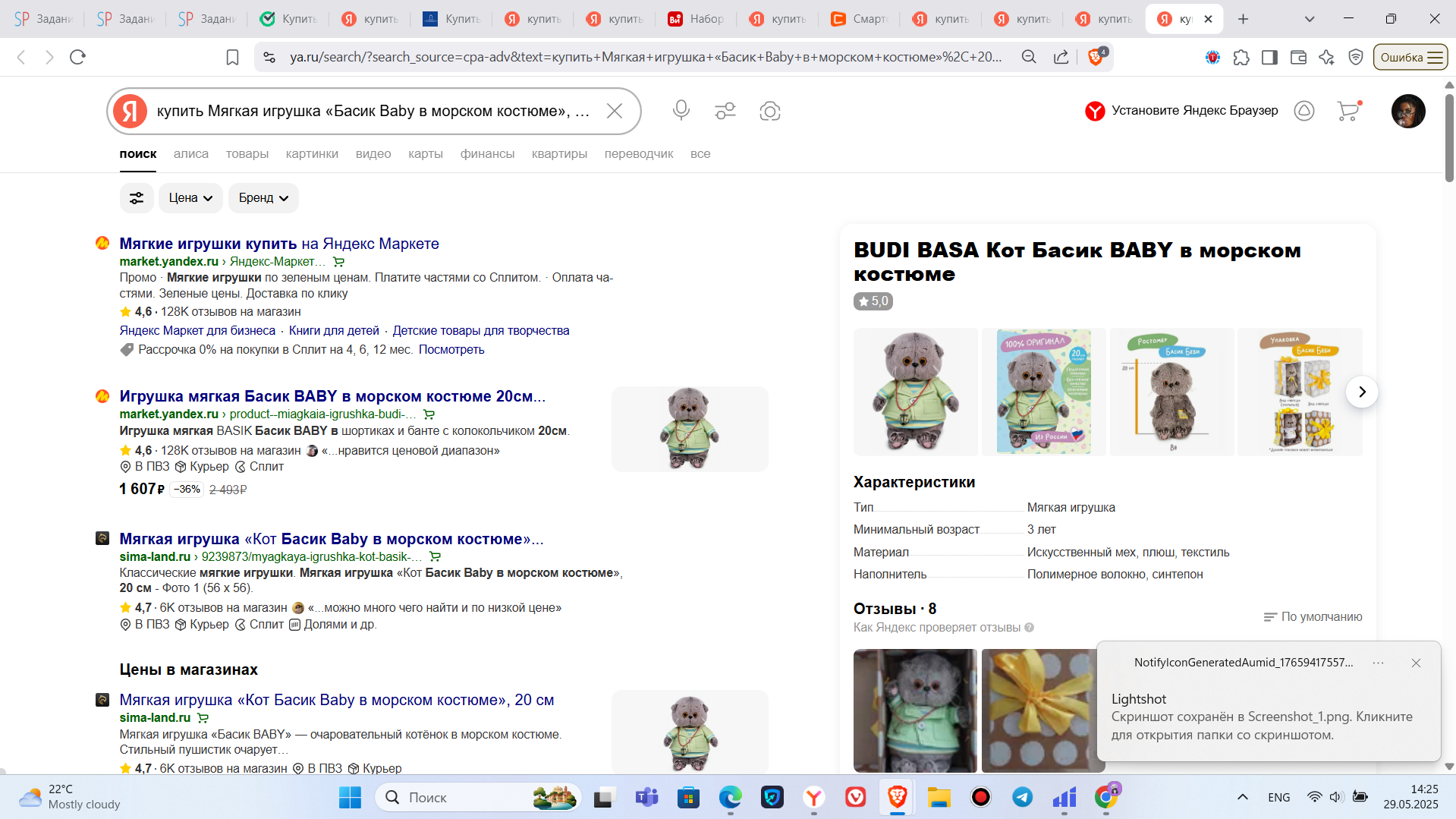1456x819 pixels.
Task: Bookmark this page icon
Action: point(233,57)
